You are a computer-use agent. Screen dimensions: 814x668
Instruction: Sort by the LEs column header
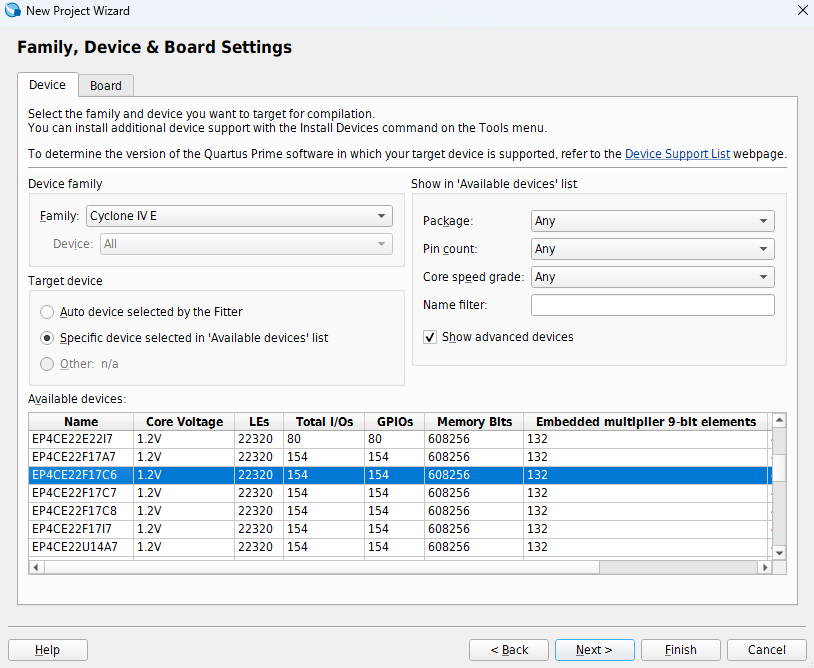coord(259,421)
